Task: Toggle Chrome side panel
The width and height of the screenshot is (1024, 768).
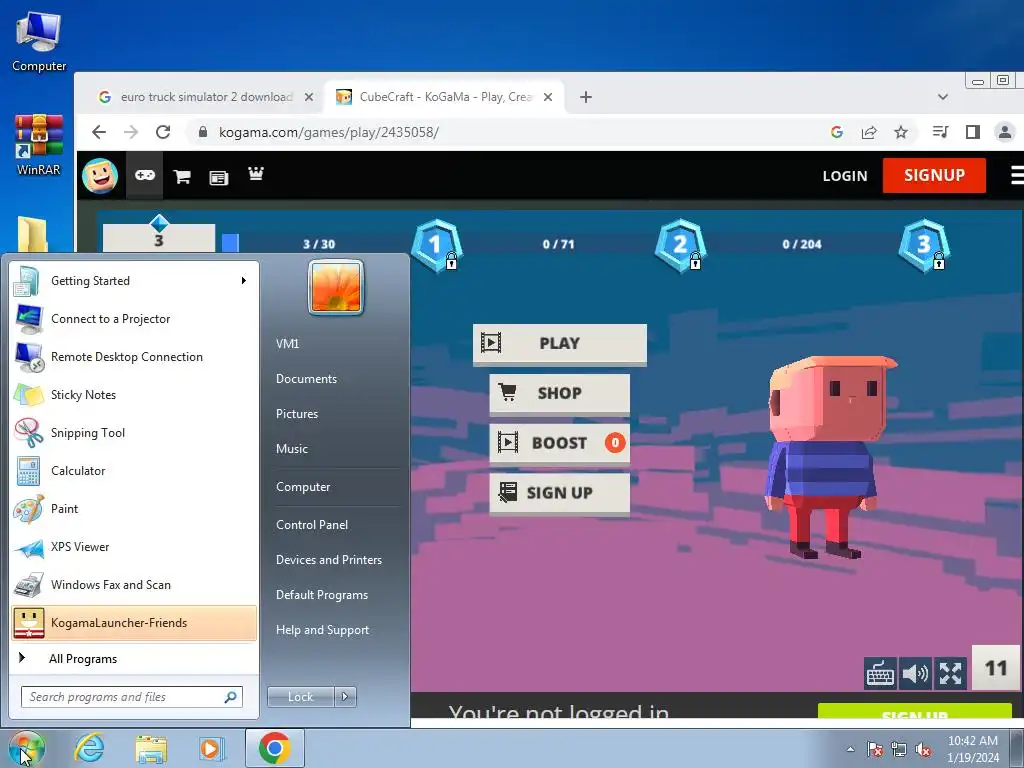Action: (972, 133)
